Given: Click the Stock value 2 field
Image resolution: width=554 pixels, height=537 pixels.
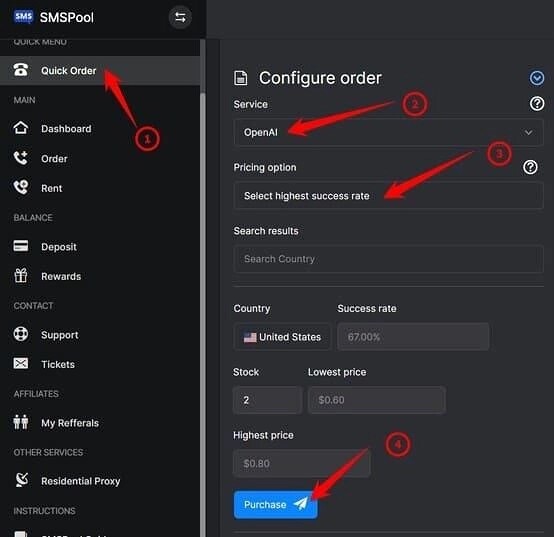Looking at the screenshot, I should [x=267, y=400].
